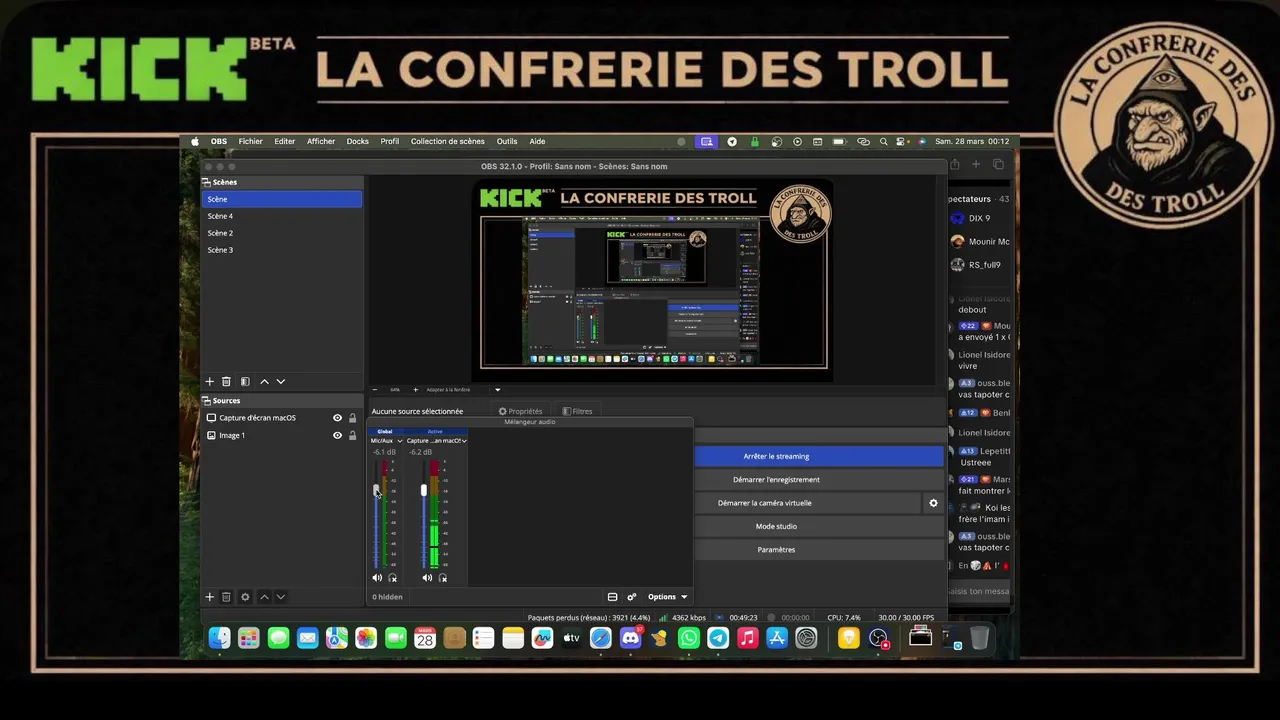This screenshot has height=720, width=1280.
Task: Move the scene up in the Scènes list
Action: tap(264, 382)
